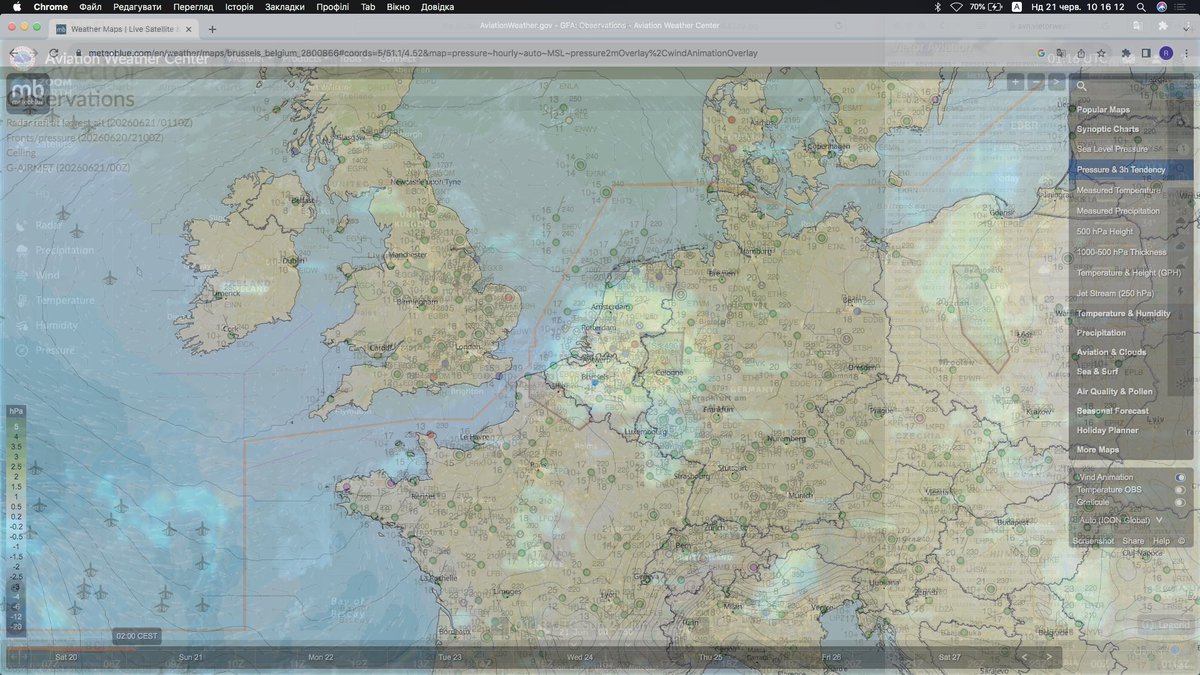Open the Закладки menu

(x=285, y=6)
